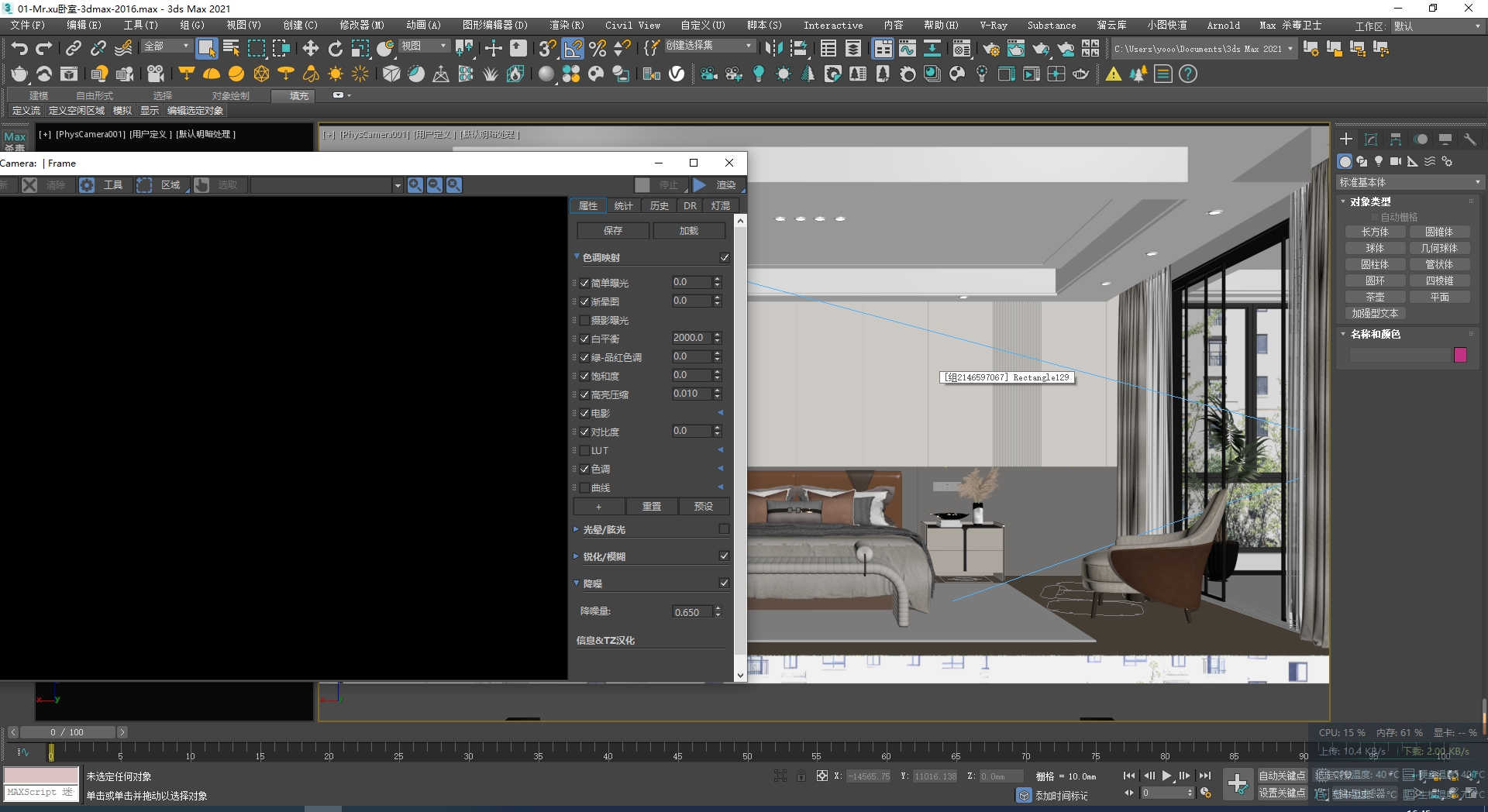Screen dimensions: 1488x812
Task: Click the large Set Key plus icon
Action: tap(1238, 783)
